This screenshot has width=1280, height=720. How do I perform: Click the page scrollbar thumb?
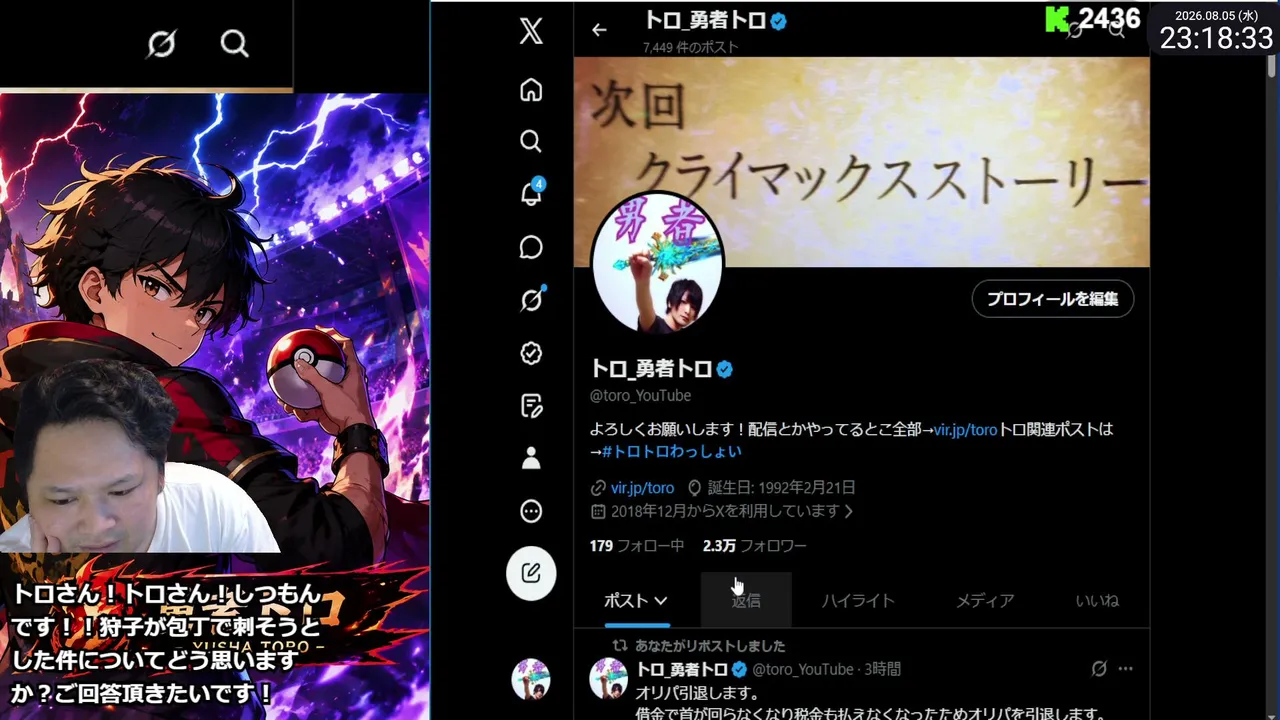[1272, 66]
